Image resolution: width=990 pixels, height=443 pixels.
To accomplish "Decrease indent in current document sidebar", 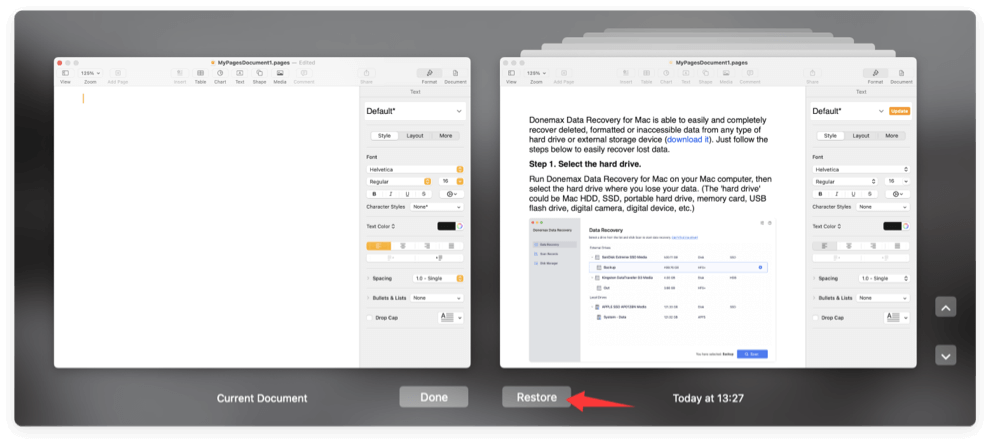I will click(391, 257).
